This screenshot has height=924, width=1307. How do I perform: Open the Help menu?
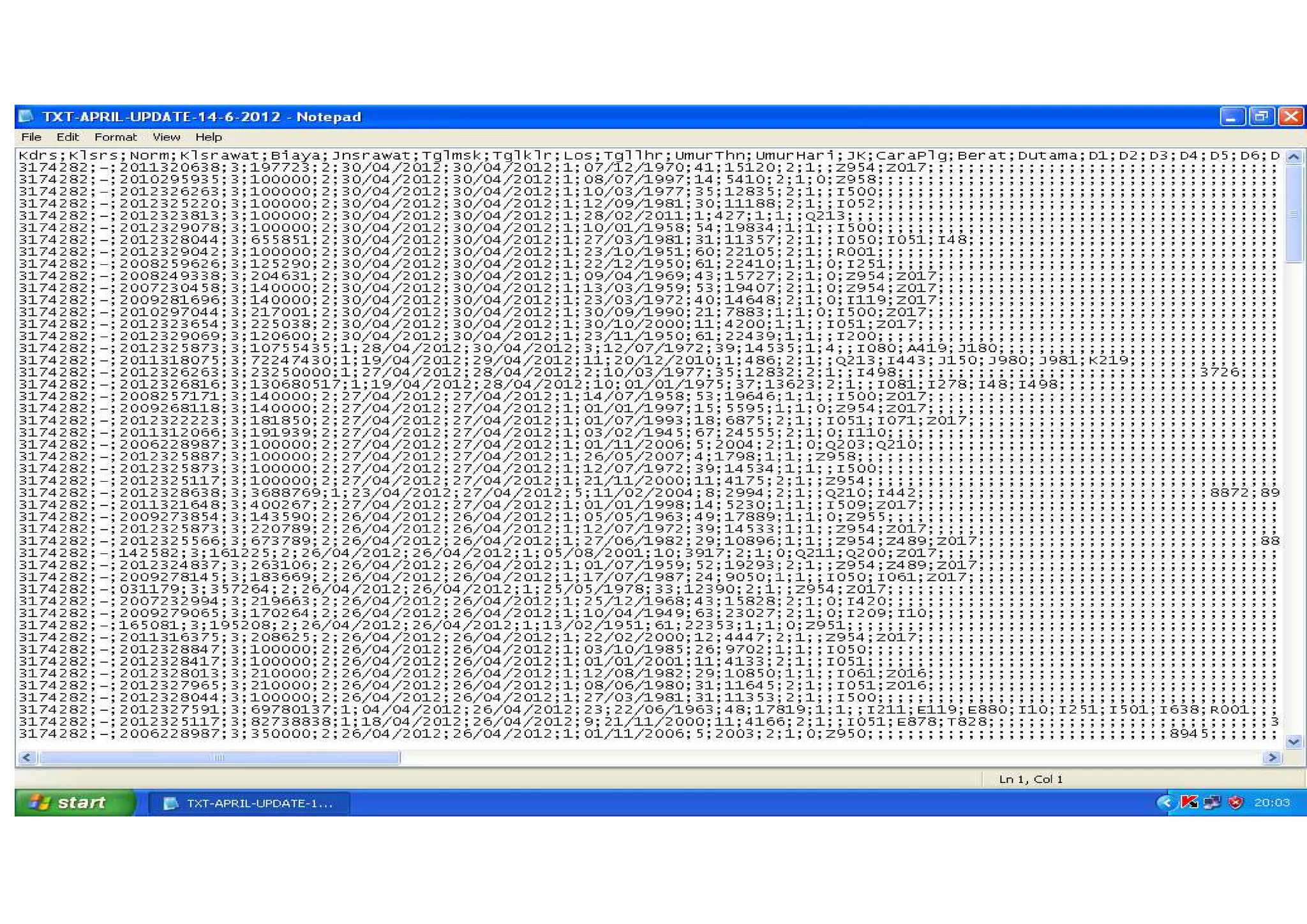click(208, 137)
